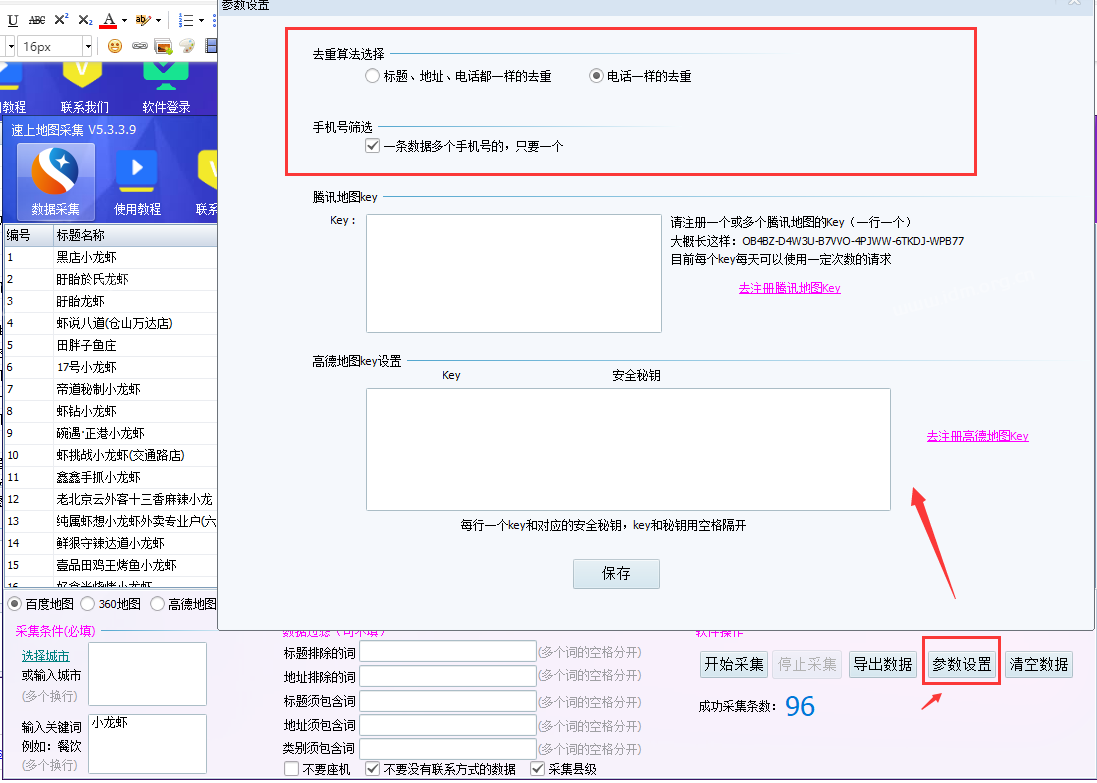Click the 标题排除的词 input field
The image size is (1097, 783).
448,652
